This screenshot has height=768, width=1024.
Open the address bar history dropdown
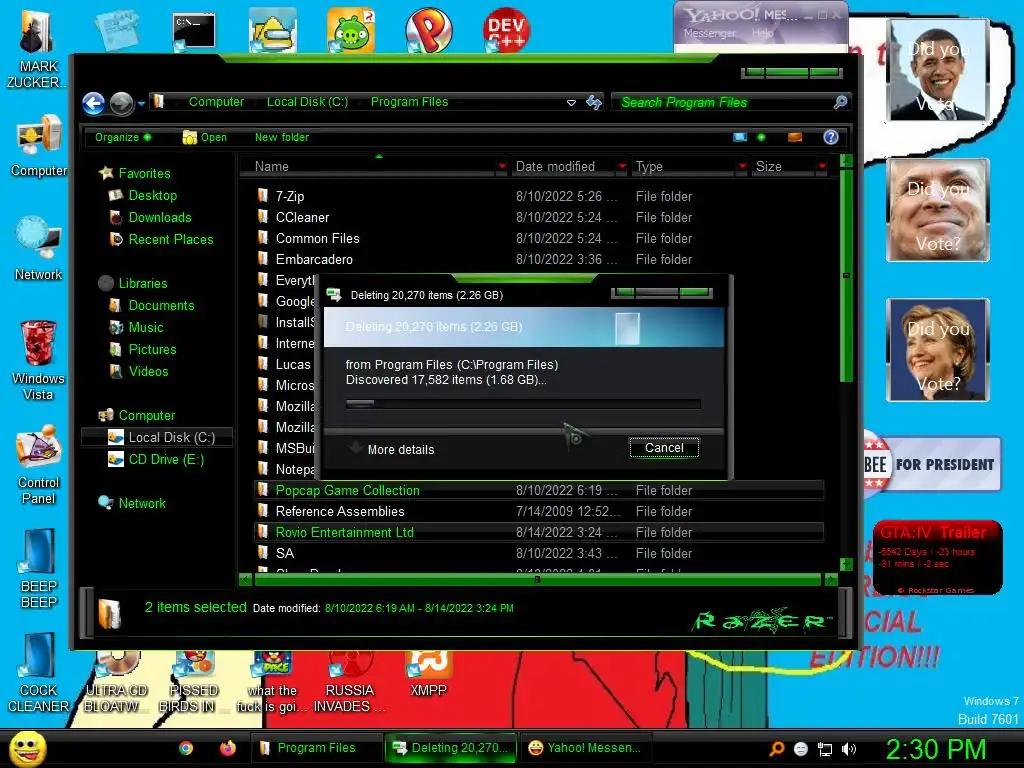click(571, 103)
